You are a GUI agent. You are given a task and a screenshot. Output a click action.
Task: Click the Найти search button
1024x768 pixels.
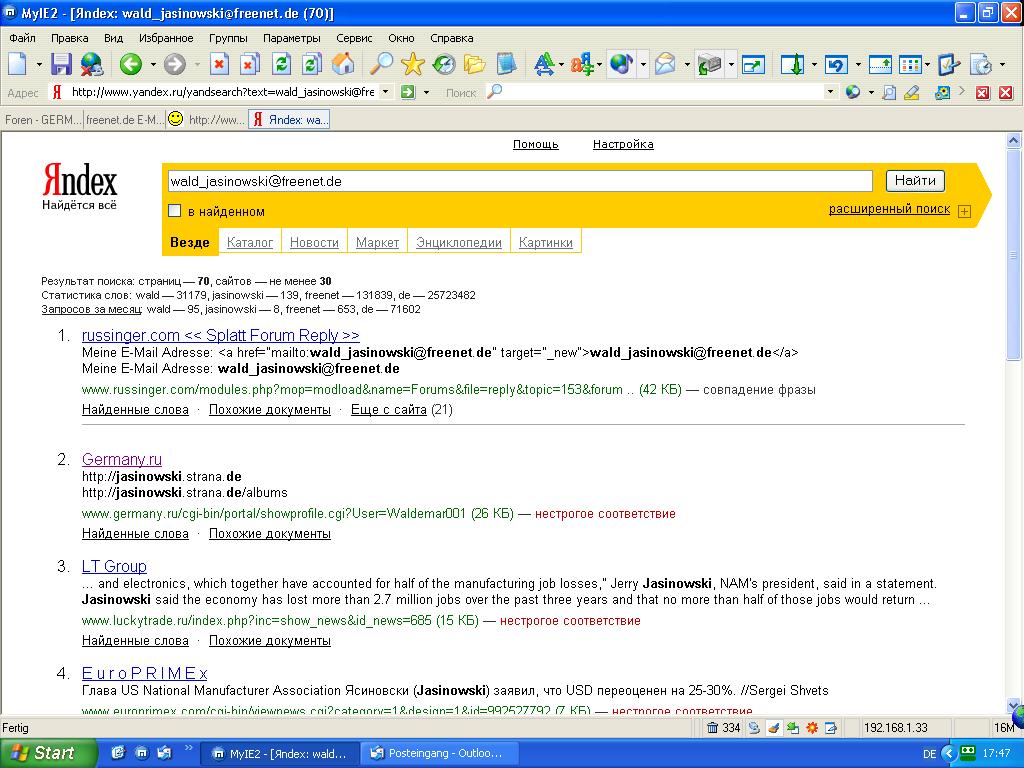point(915,180)
